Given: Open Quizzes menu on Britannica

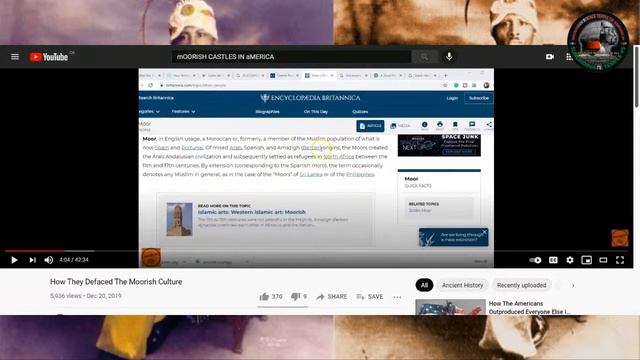Looking at the screenshot, I should tap(360, 111).
